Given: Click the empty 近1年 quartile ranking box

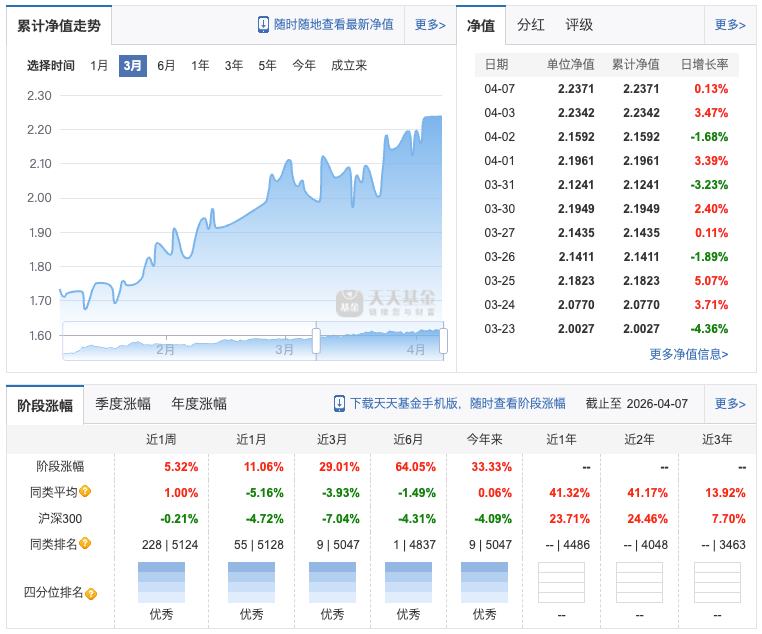Looking at the screenshot, I should click(561, 583).
